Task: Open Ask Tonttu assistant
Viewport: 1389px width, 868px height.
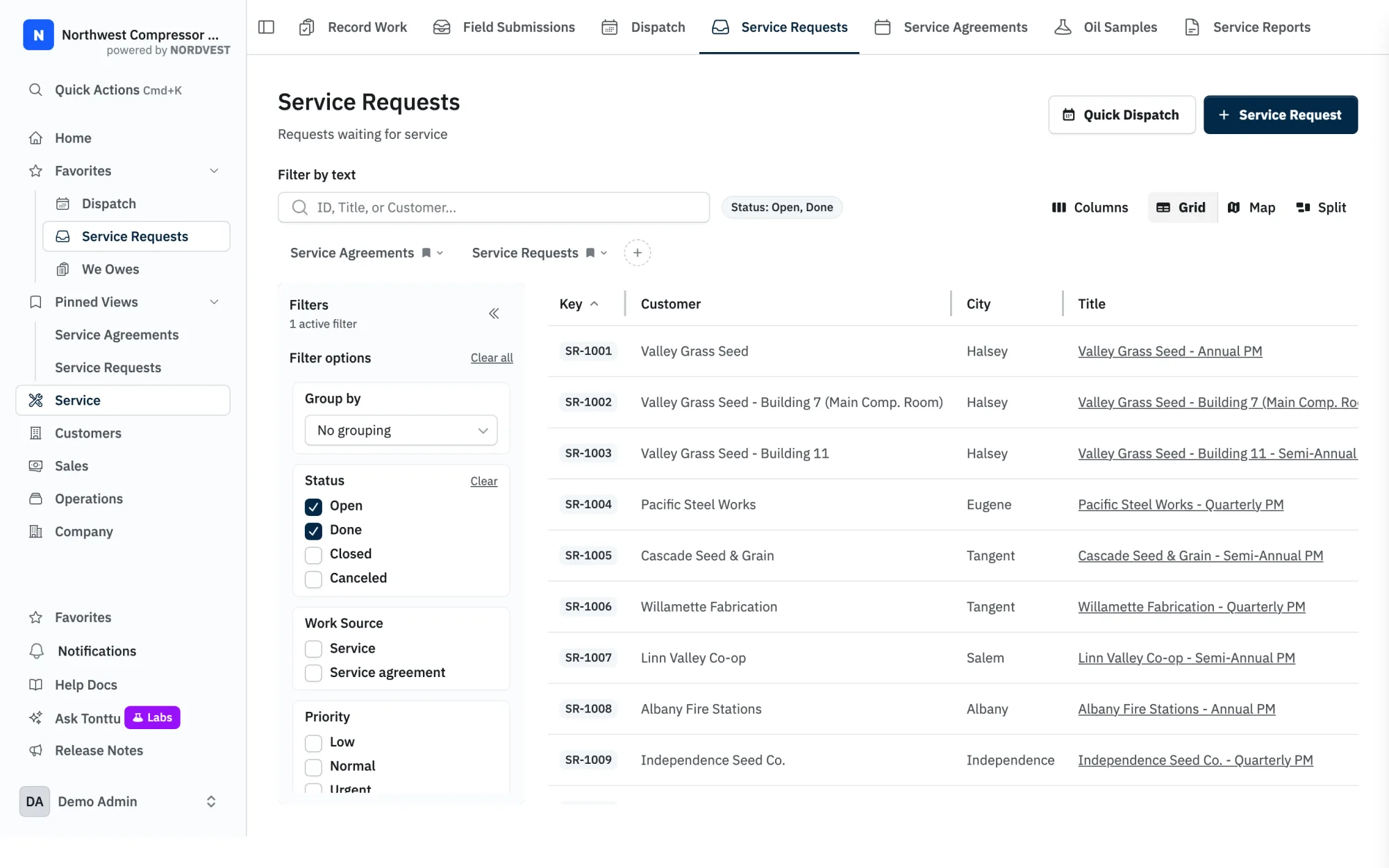Action: pyautogui.click(x=88, y=718)
